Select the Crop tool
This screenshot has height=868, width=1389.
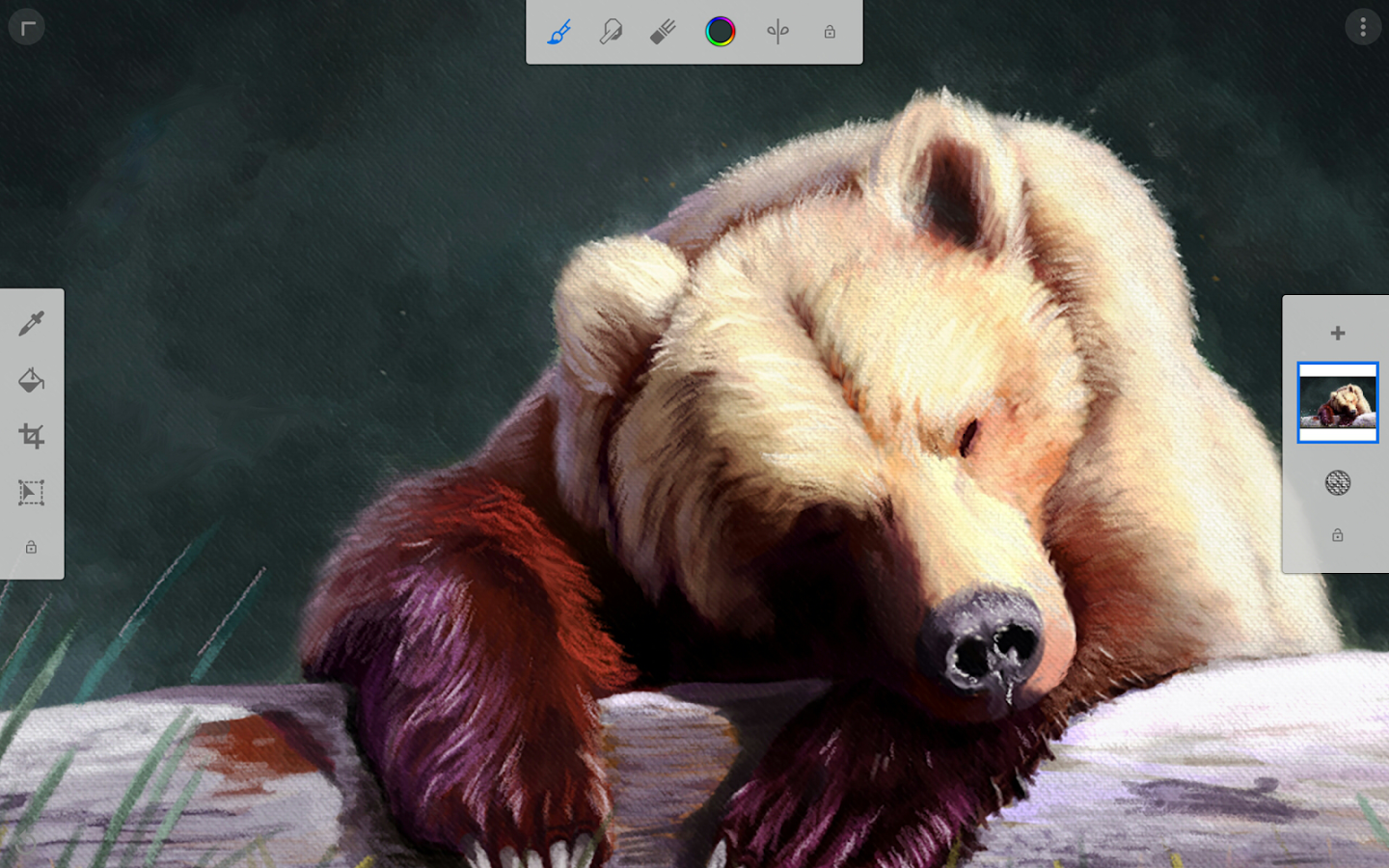pyautogui.click(x=31, y=436)
